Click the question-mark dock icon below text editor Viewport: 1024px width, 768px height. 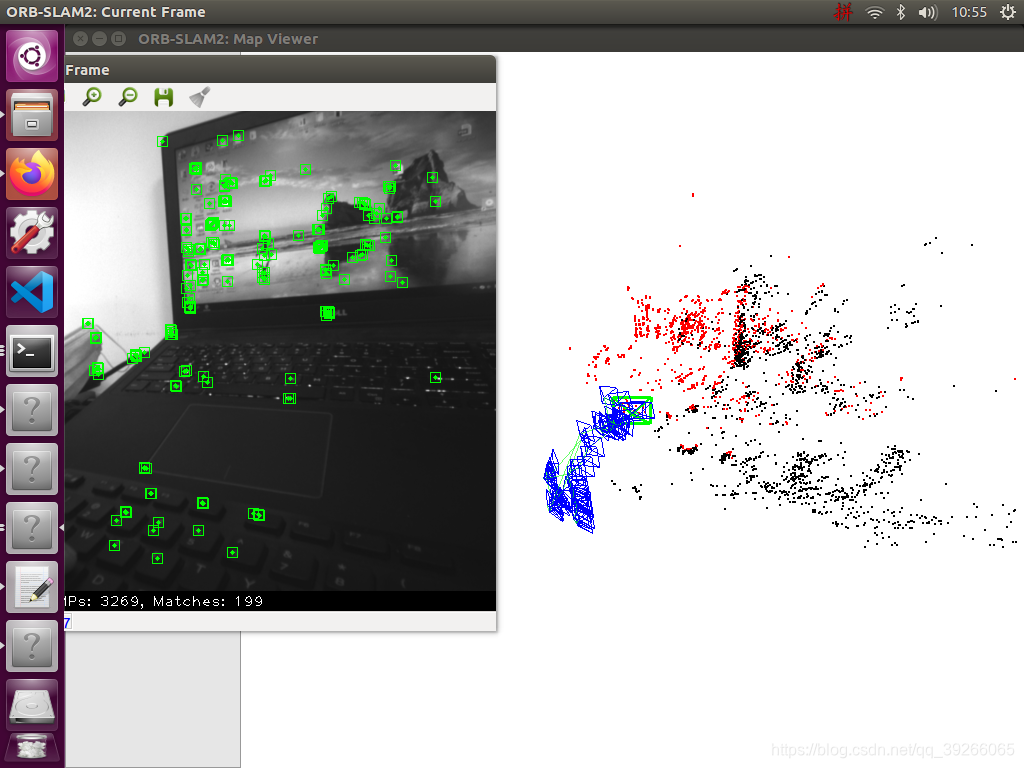click(32, 646)
